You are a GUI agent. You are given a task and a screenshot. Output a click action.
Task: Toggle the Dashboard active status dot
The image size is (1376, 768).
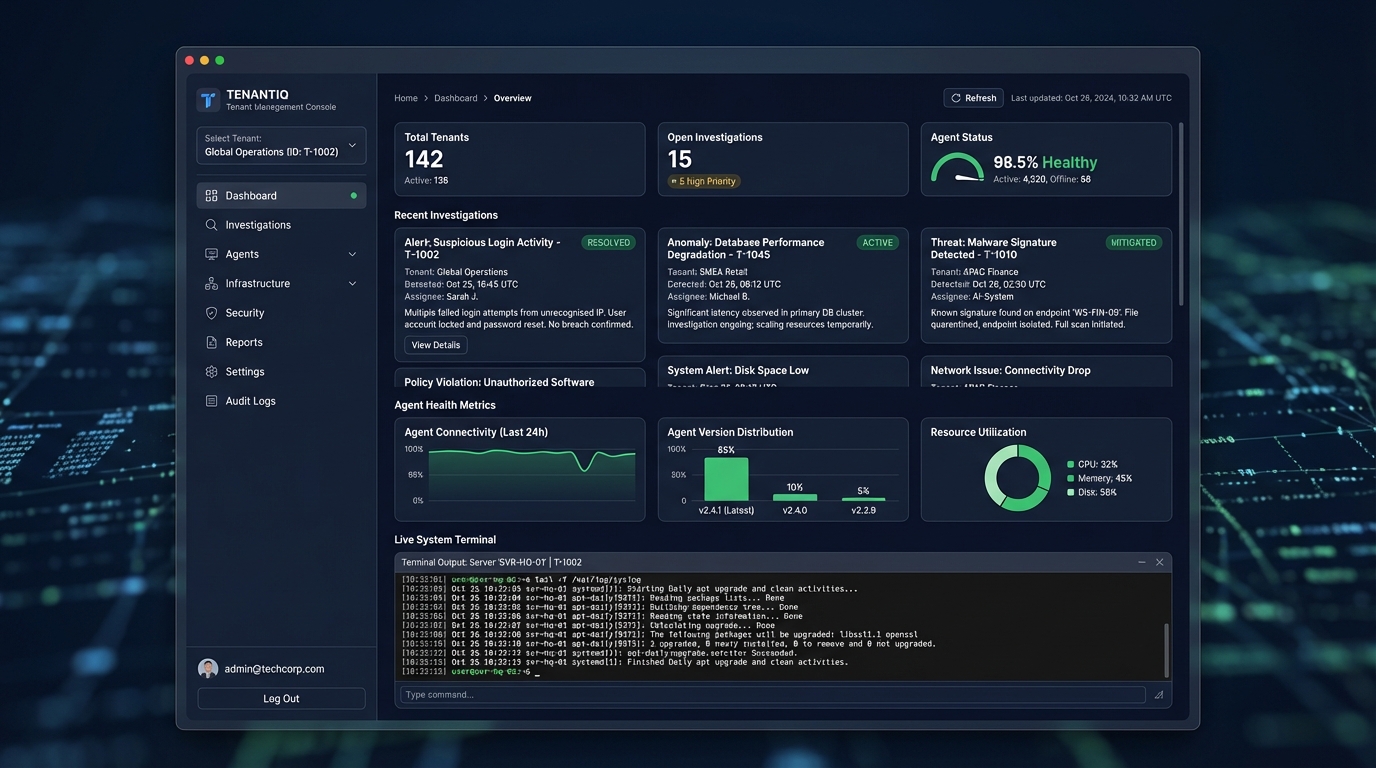point(352,195)
